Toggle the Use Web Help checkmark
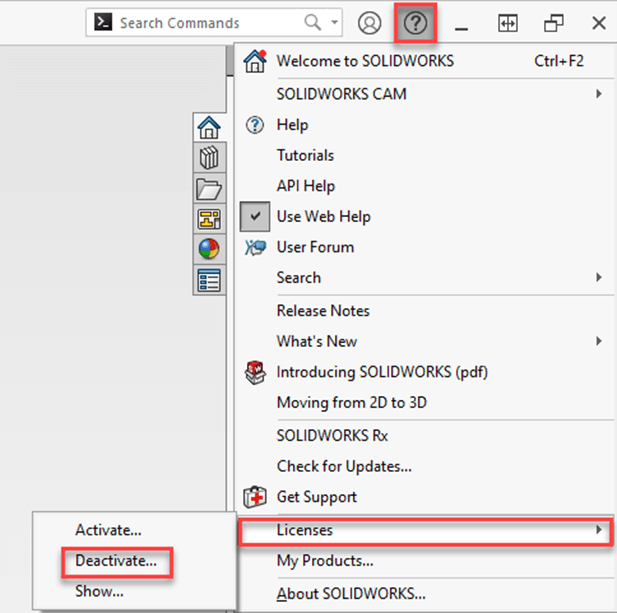This screenshot has height=613, width=617. click(x=255, y=216)
